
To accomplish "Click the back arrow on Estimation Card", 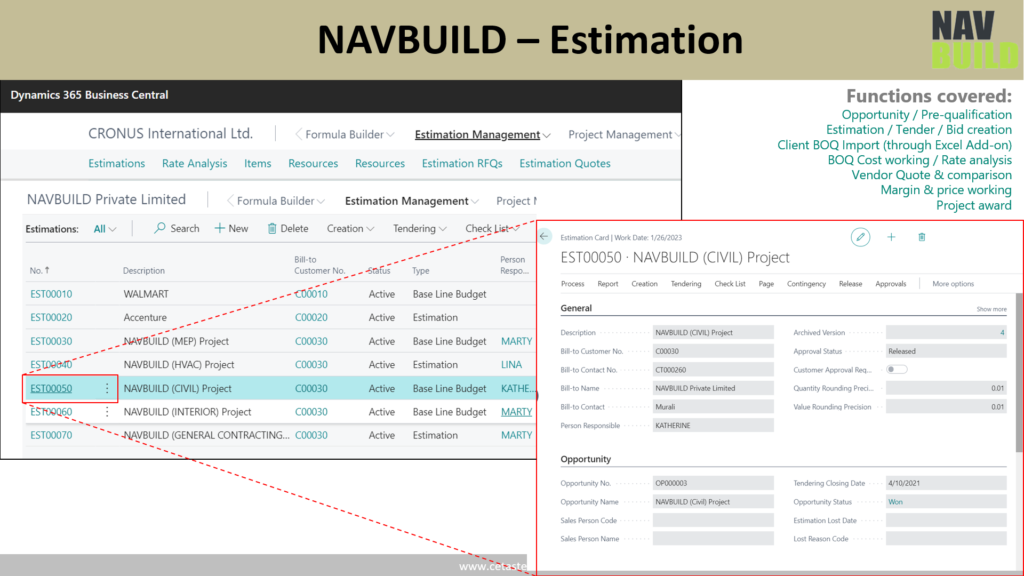I will coord(545,237).
